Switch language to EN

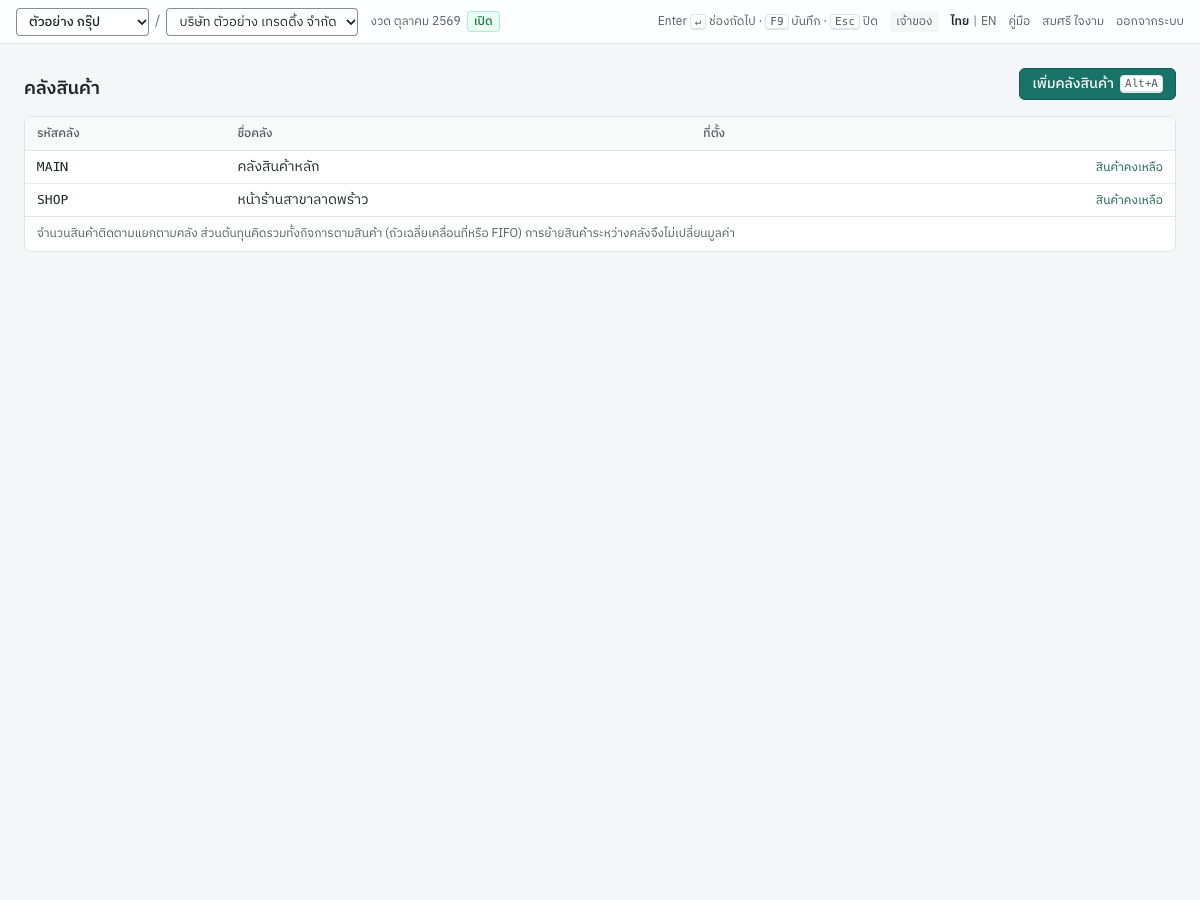click(988, 21)
